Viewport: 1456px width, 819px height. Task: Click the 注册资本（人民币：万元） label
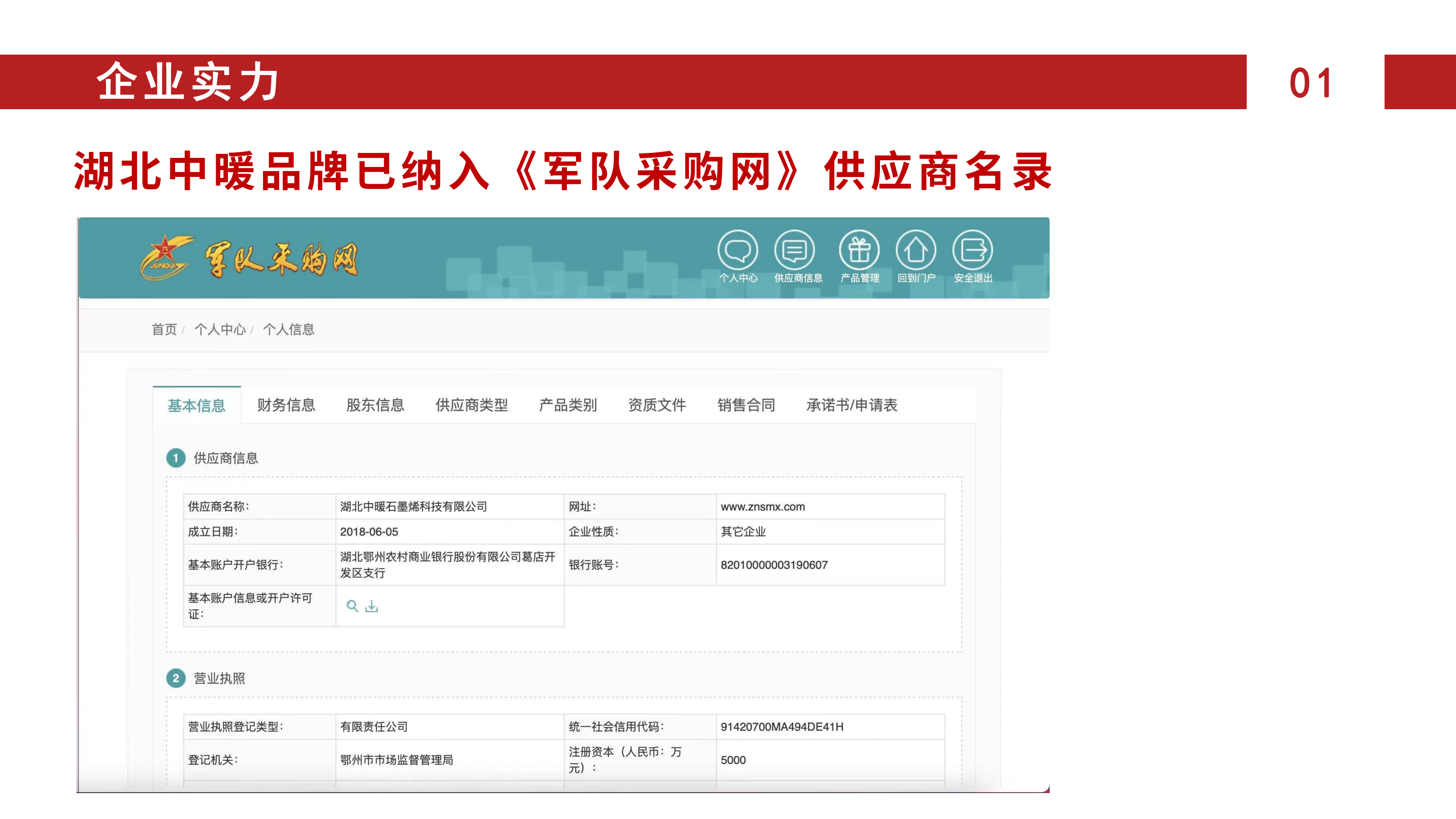click(x=625, y=760)
